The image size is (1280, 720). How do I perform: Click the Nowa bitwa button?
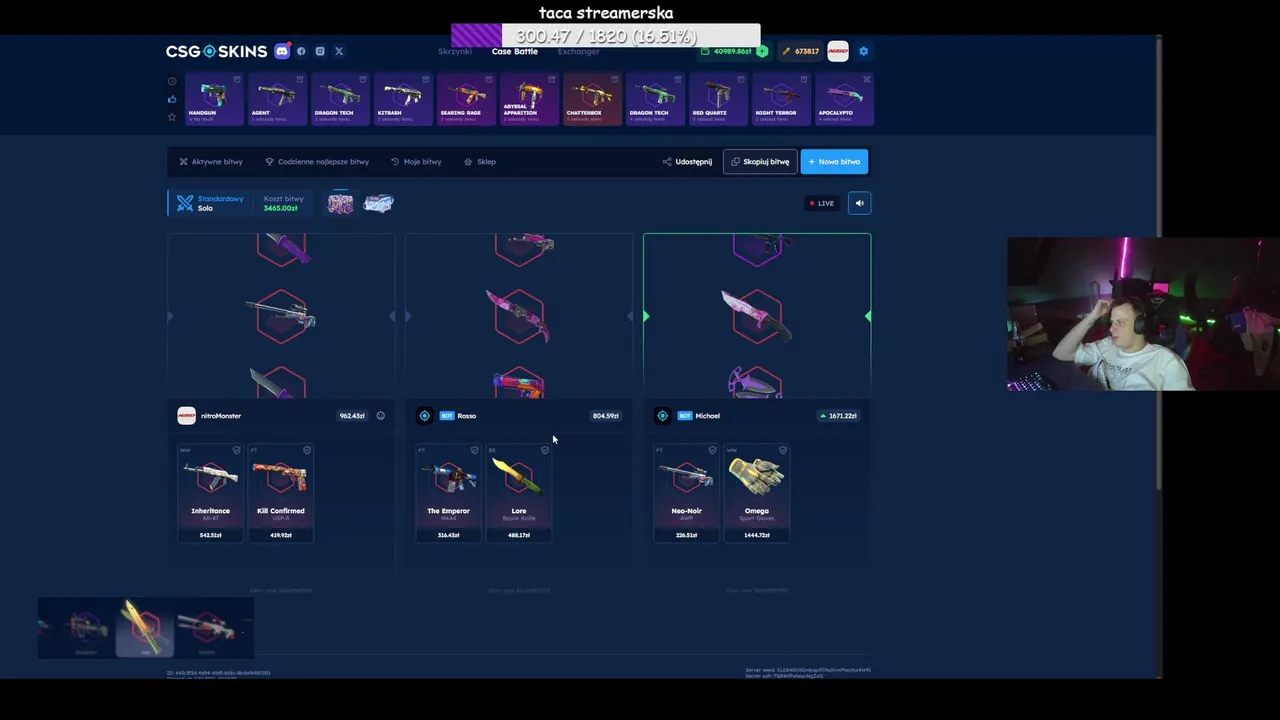(x=834, y=161)
